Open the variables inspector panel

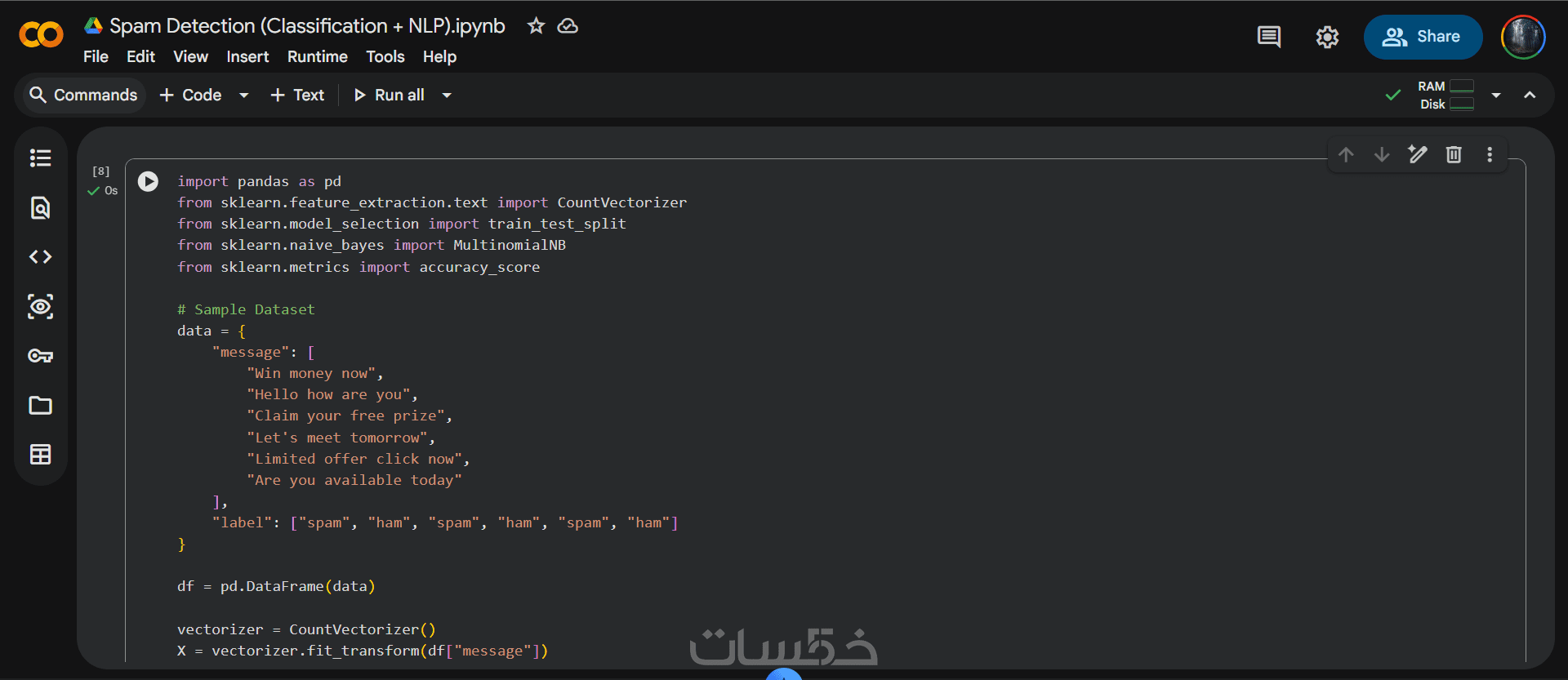[40, 306]
